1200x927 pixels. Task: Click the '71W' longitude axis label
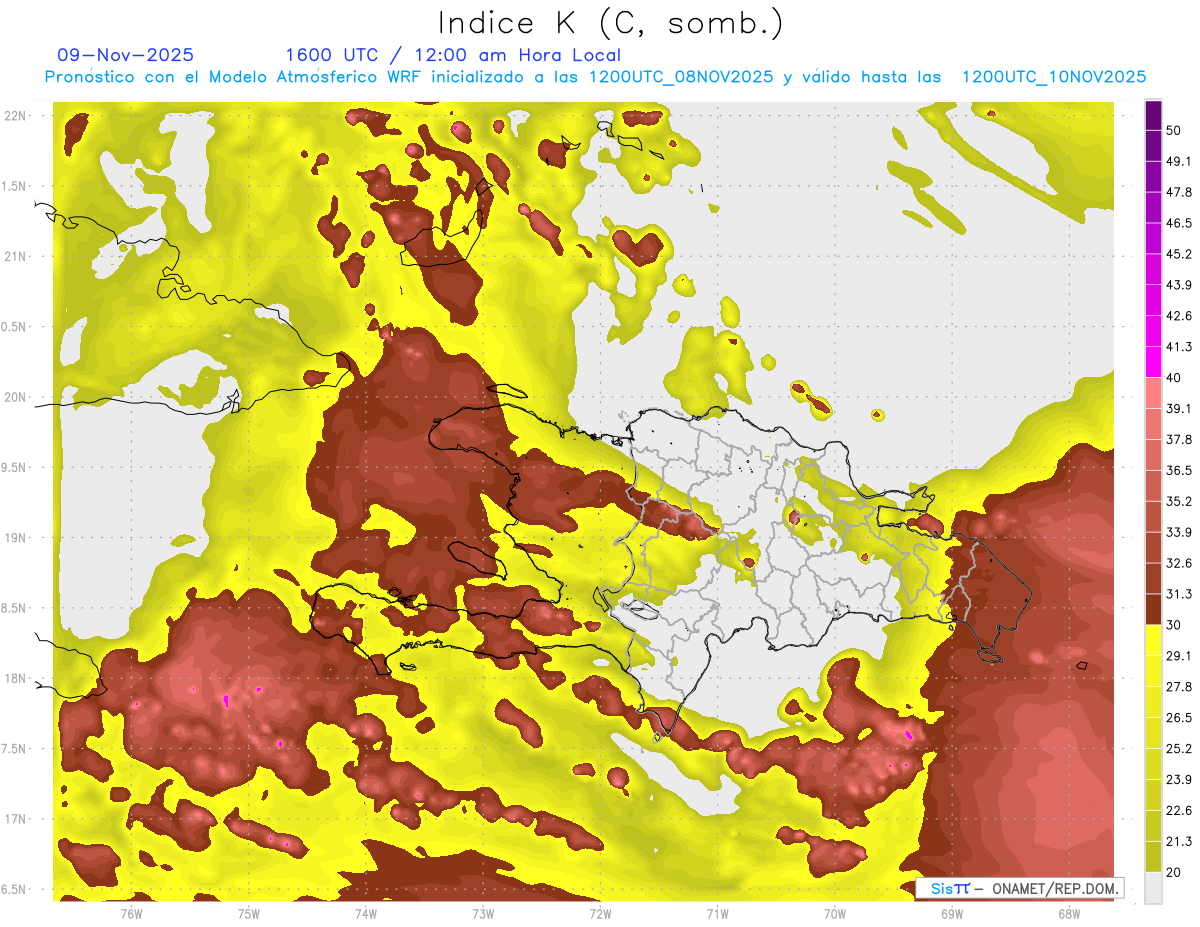pos(717,913)
